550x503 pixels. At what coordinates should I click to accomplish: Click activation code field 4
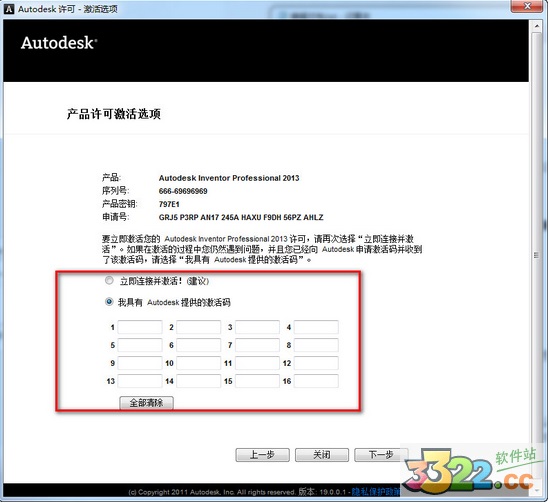click(x=316, y=327)
